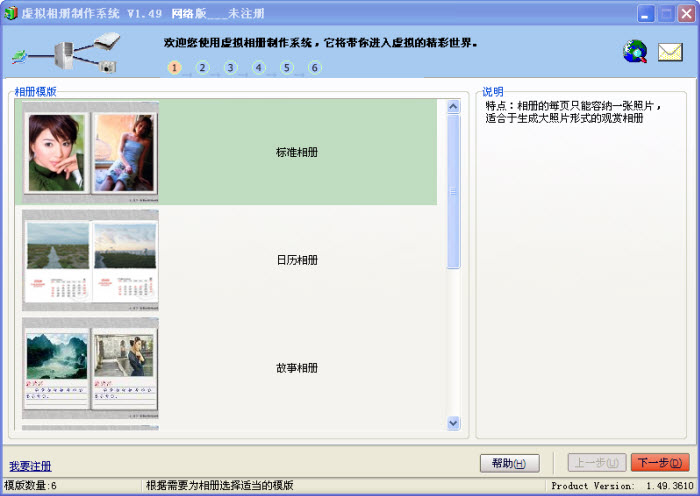Viewport: 700px width, 496px height.
Task: Click the 说明 description text
Action: click(x=574, y=112)
